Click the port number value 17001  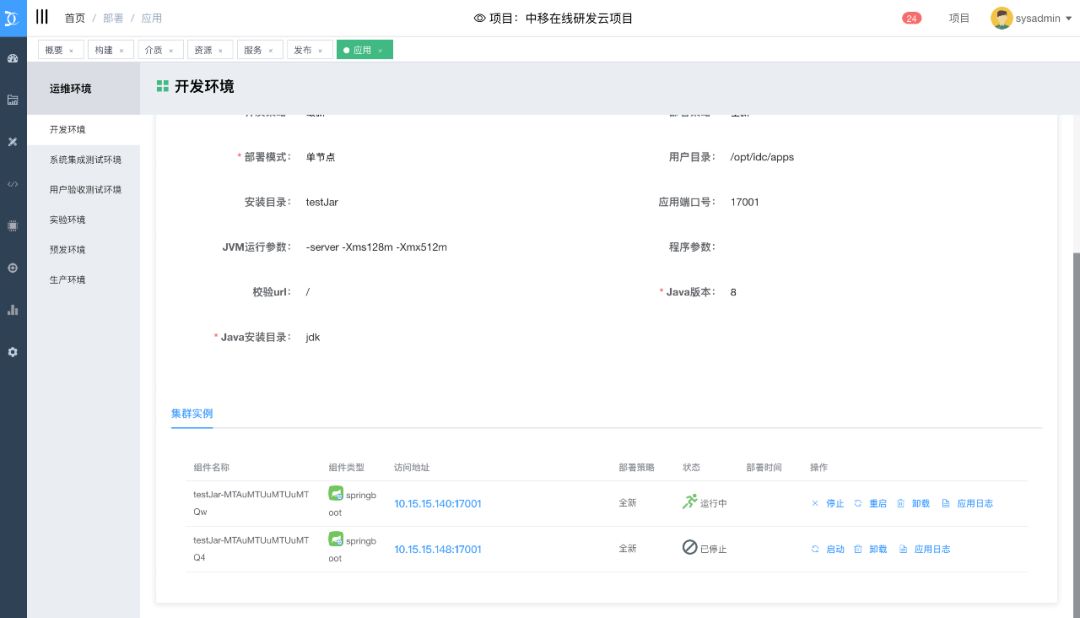click(x=745, y=202)
